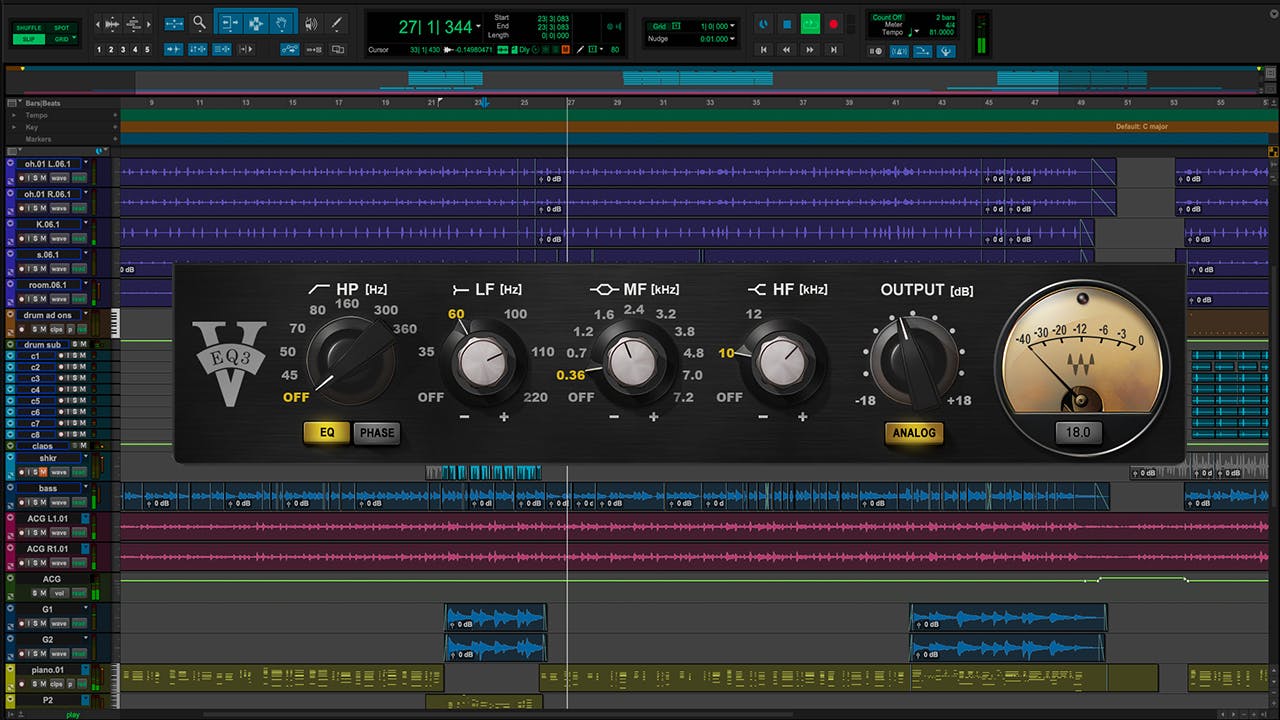
Task: Select the Zoomer magnifying glass tool
Action: point(199,23)
